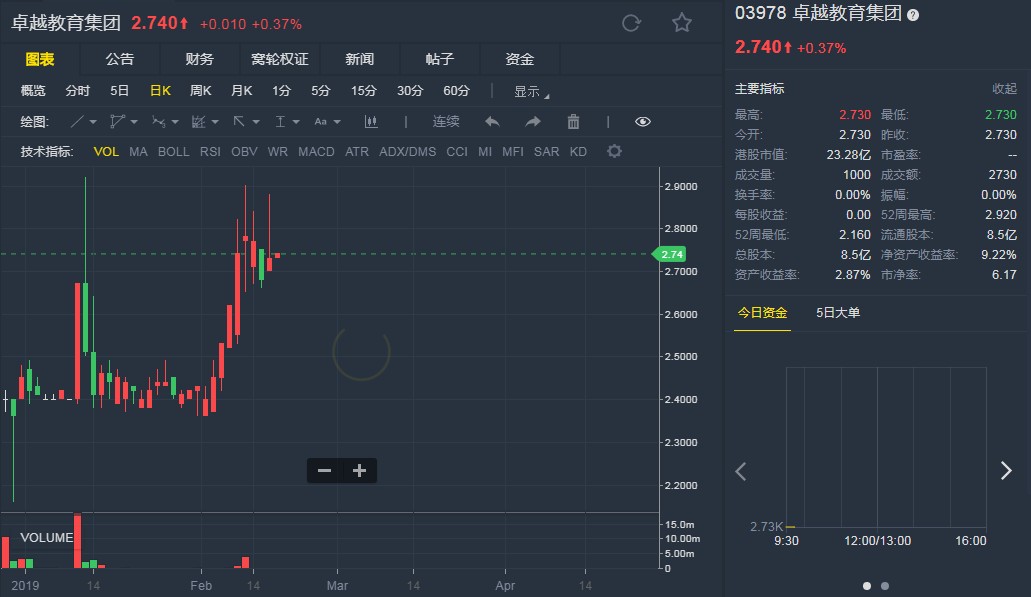1031x597 pixels.
Task: Collapse main indicators with 收起
Action: [x=1004, y=89]
